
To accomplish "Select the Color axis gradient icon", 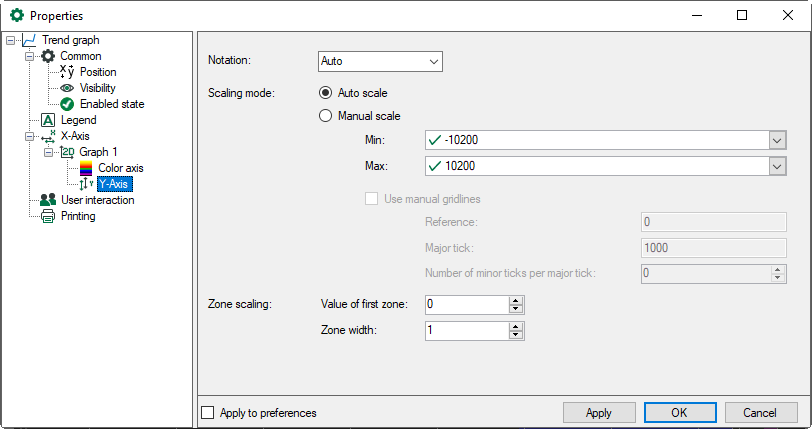I will click(x=86, y=168).
